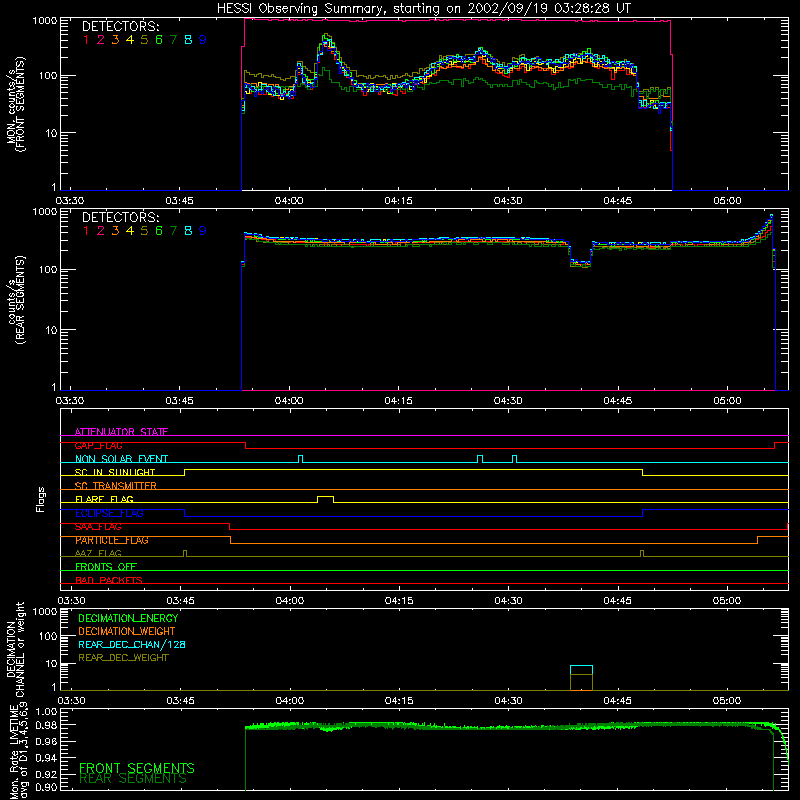The width and height of the screenshot is (800, 800).
Task: Click the 0.94 value on the livetime axis
Action: (46, 758)
